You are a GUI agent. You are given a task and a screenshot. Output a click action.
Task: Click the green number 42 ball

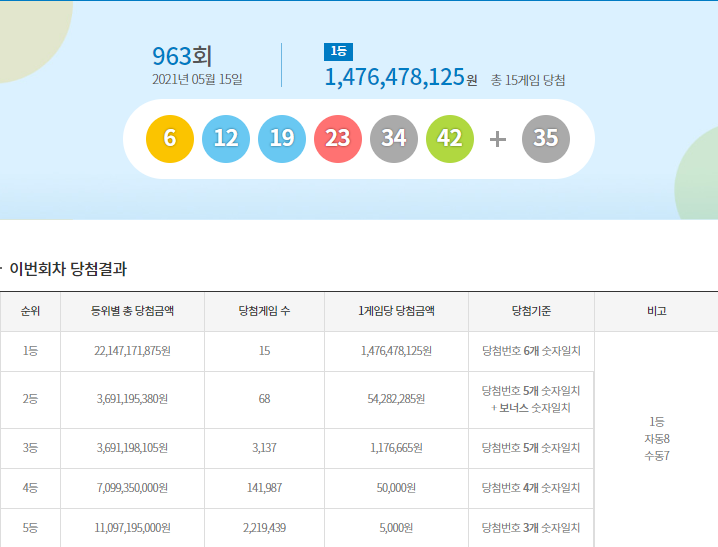pyautogui.click(x=450, y=139)
